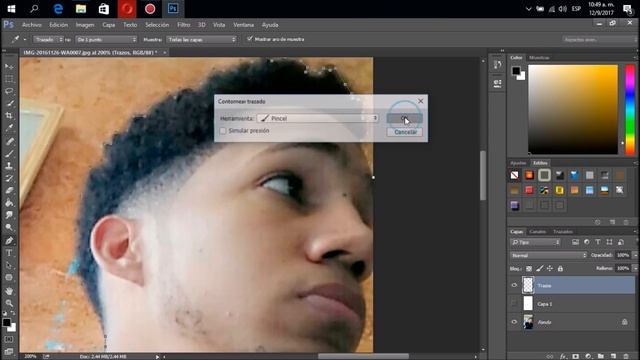Confirm OK in Contornear trazado dialog
The width and height of the screenshot is (640, 360).
click(404, 118)
